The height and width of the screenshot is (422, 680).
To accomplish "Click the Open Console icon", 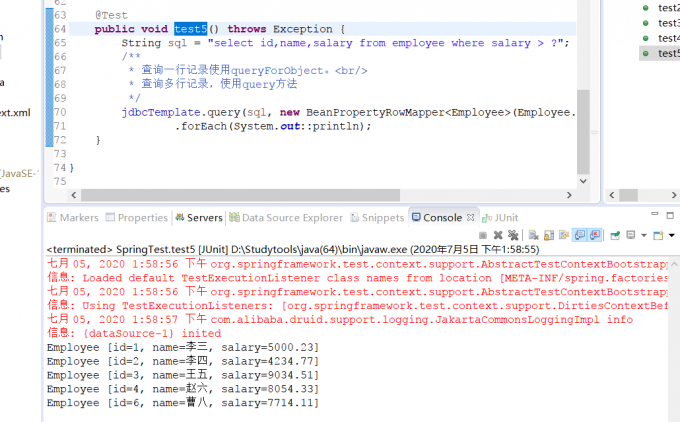I will (x=658, y=235).
